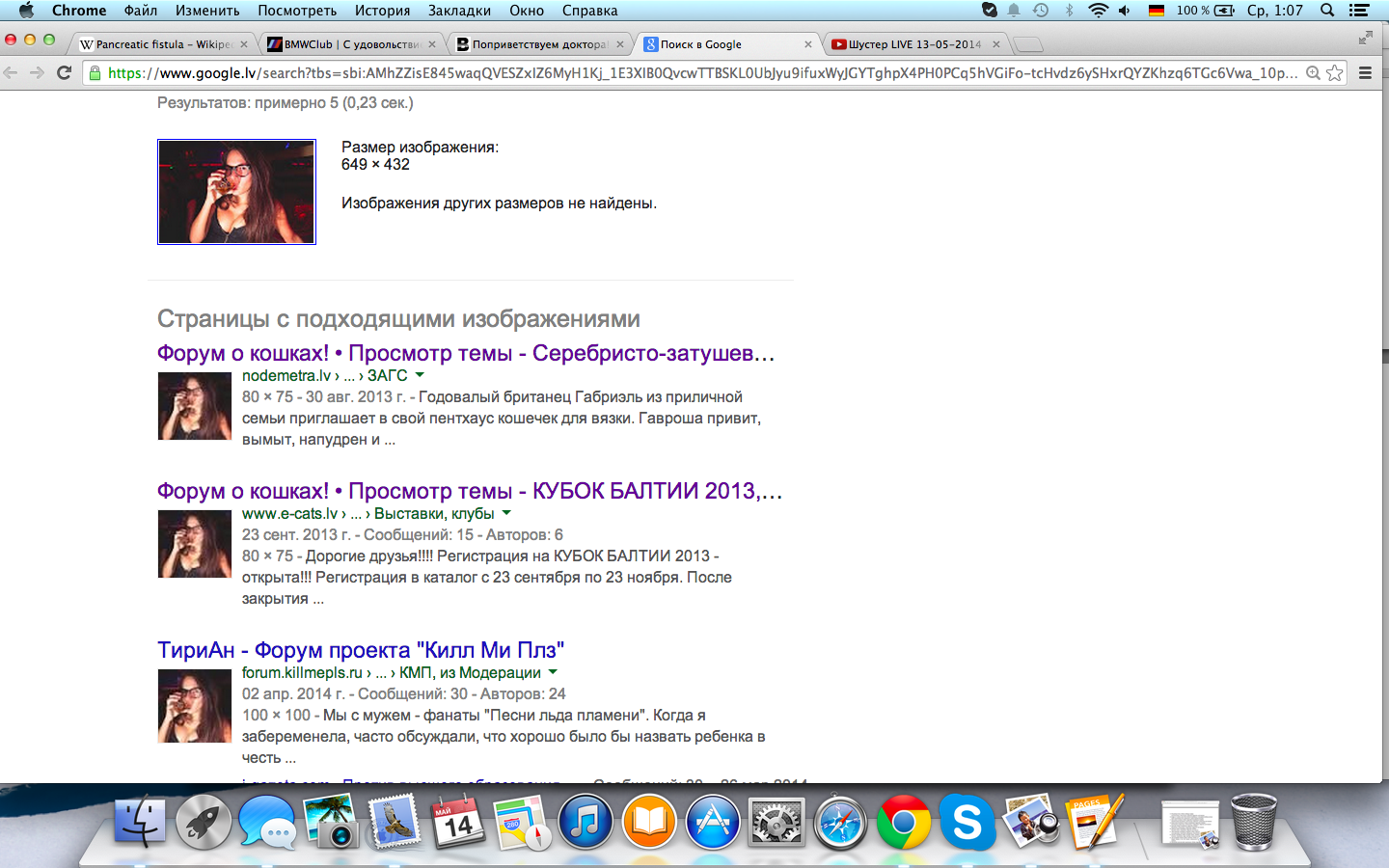
Task: Open Skype from the Dock
Action: pyautogui.click(x=967, y=822)
